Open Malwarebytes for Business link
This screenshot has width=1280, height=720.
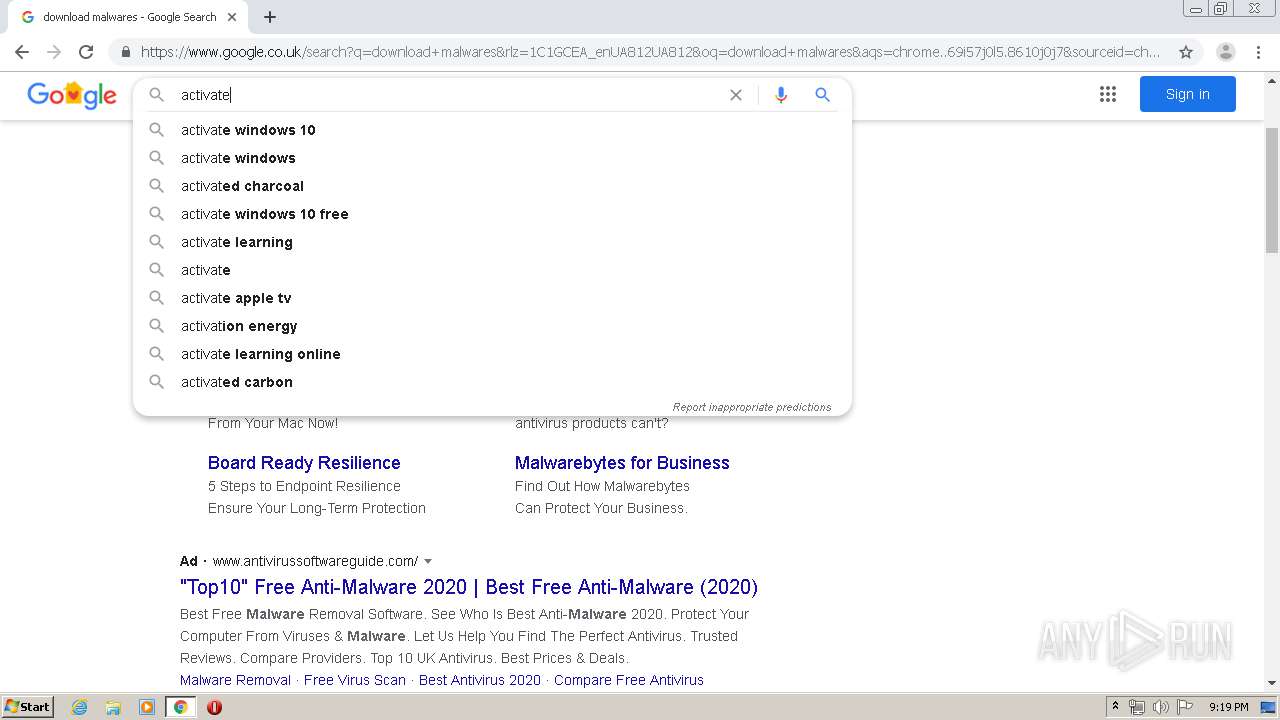pyautogui.click(x=622, y=463)
